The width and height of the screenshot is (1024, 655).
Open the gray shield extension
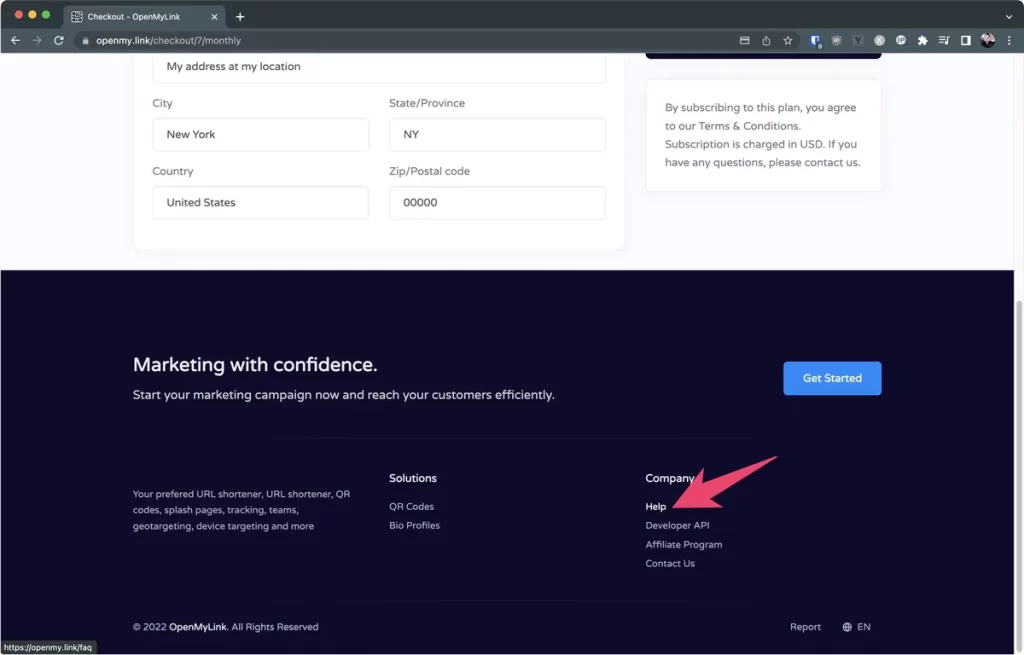click(837, 40)
